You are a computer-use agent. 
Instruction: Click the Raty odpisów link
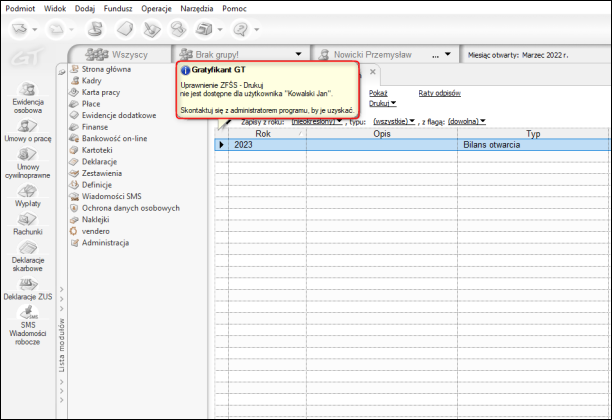(439, 93)
